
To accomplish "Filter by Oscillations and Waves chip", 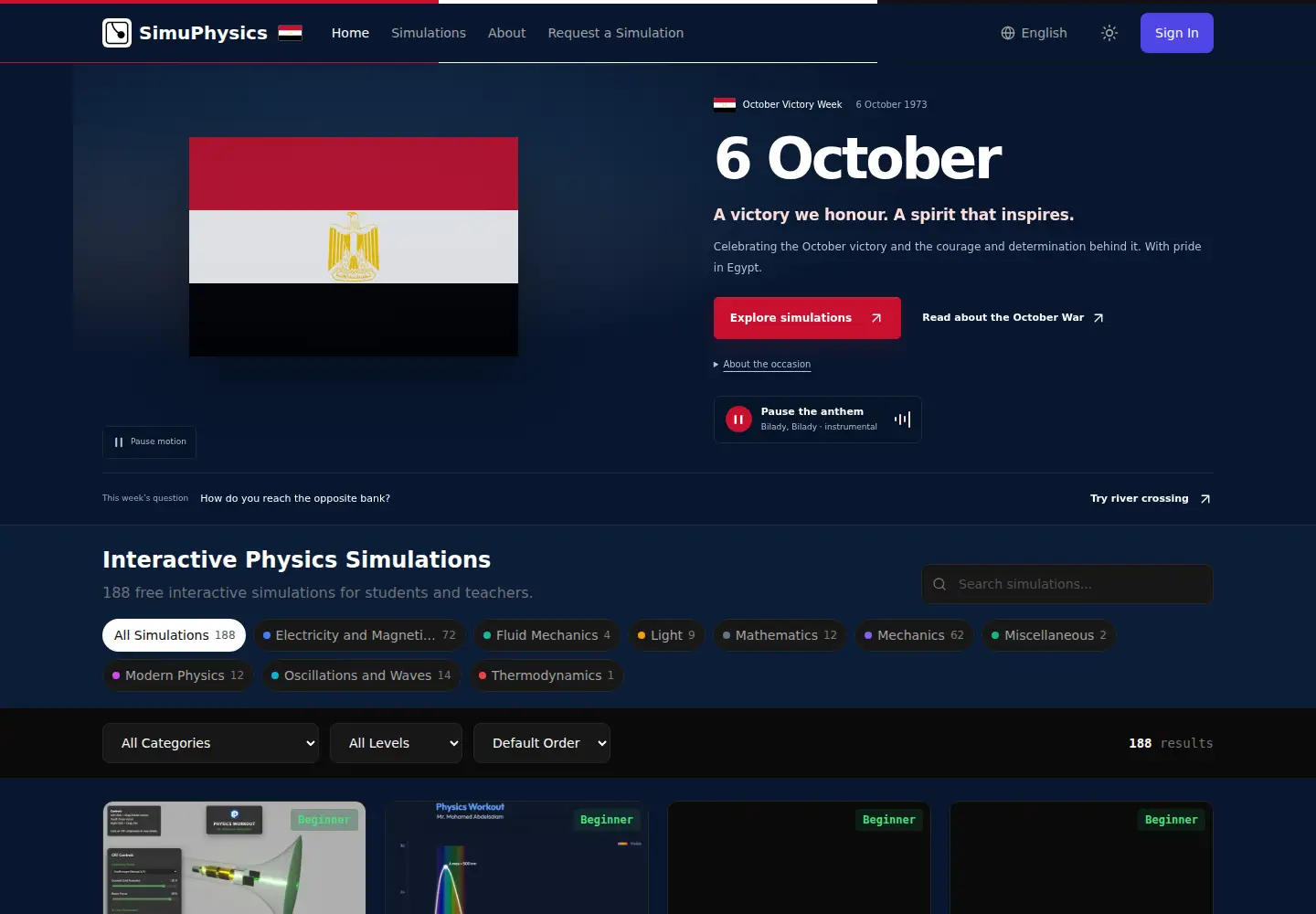I will click(x=361, y=675).
